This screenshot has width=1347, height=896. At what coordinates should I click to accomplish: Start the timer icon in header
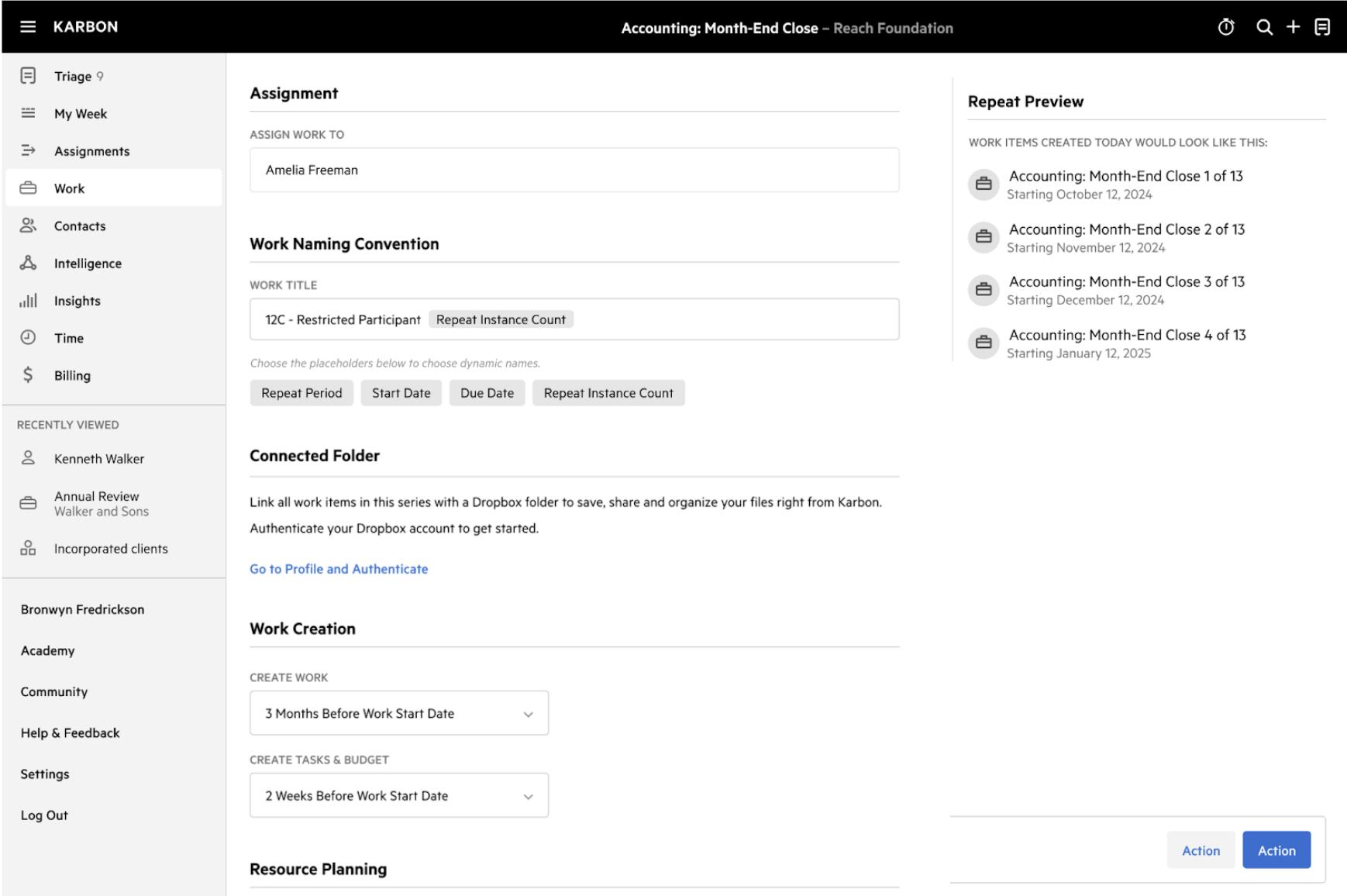coord(1225,28)
